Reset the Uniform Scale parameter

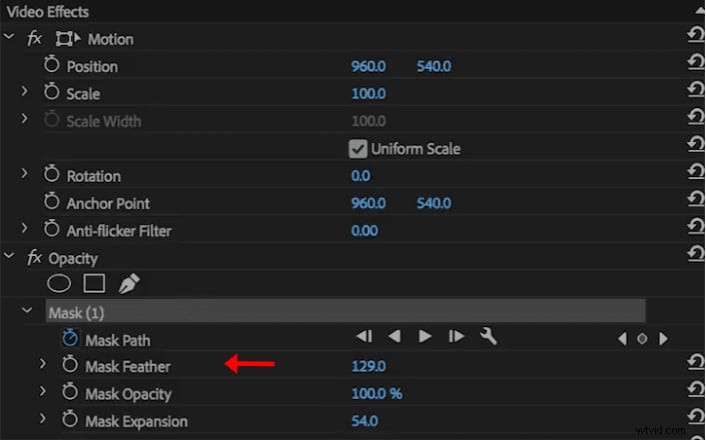[696, 144]
